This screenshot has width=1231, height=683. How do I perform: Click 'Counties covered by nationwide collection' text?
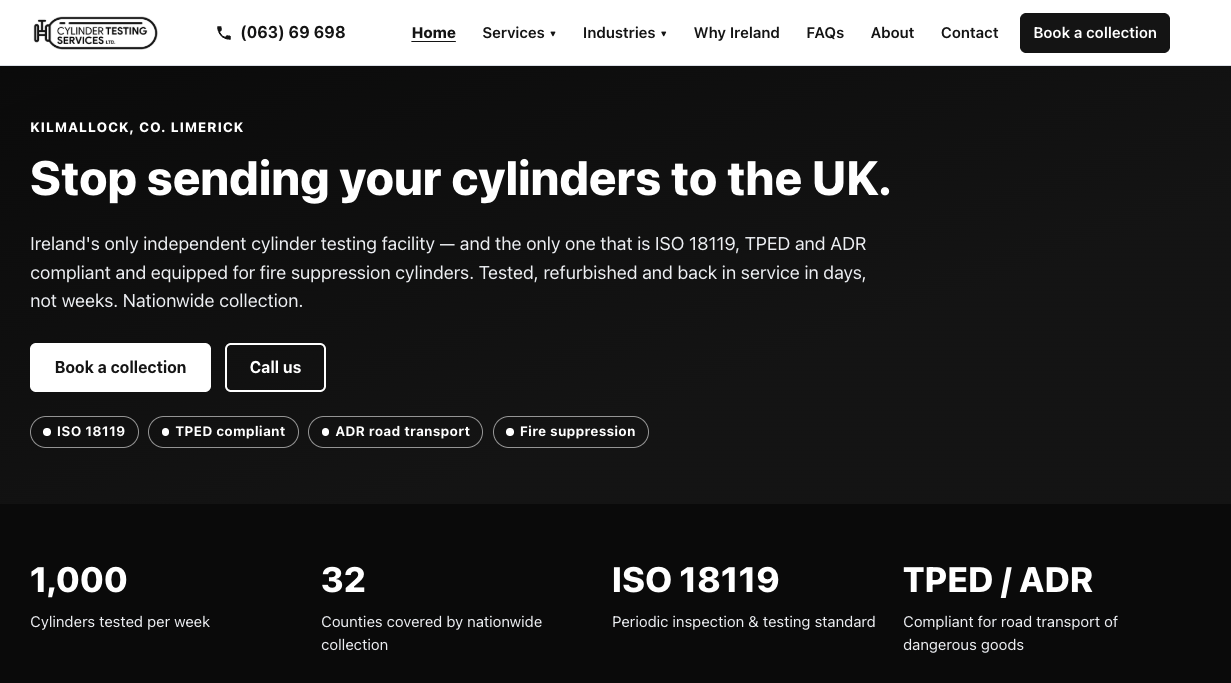pyautogui.click(x=432, y=633)
